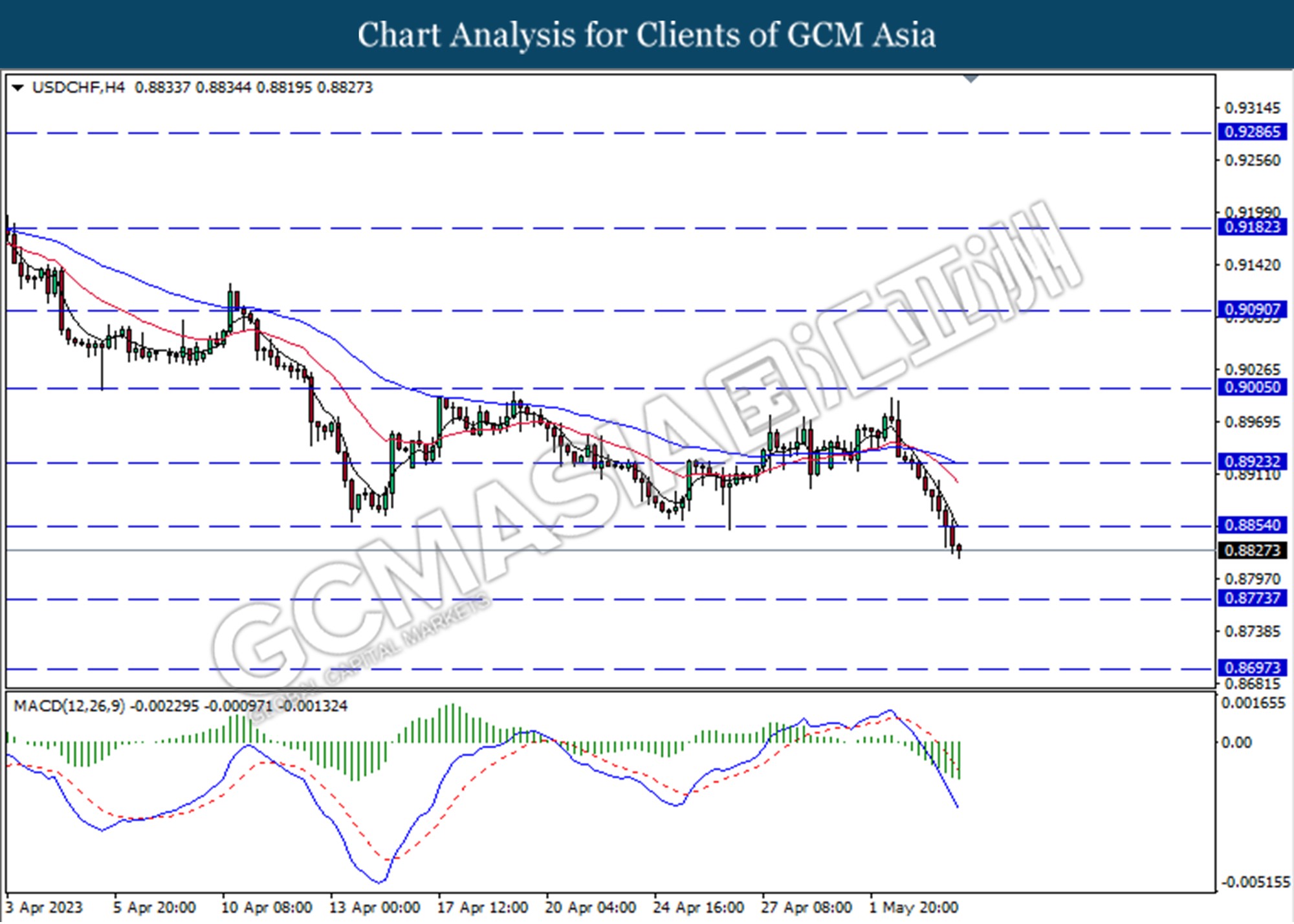
Task: Click the chart shift marker triangle at top
Action: pos(971,79)
